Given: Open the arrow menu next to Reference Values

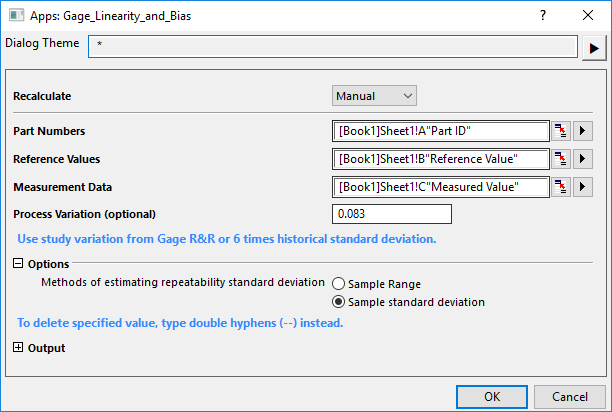Looking at the screenshot, I should [x=584, y=159].
